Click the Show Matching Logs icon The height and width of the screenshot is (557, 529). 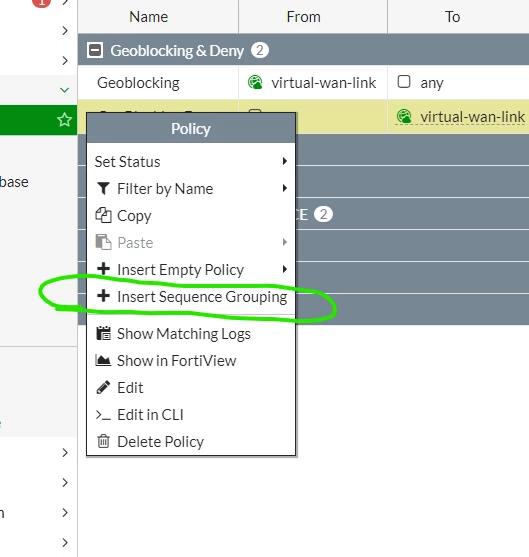[x=103, y=333]
